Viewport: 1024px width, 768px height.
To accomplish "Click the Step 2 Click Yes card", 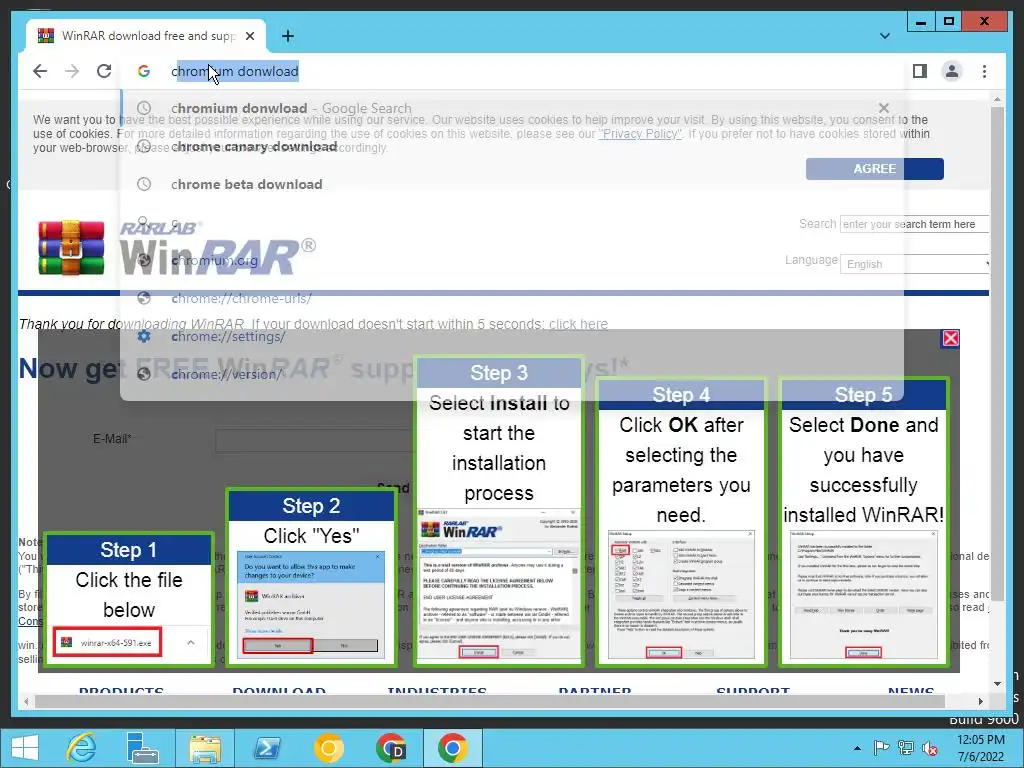I will (312, 577).
